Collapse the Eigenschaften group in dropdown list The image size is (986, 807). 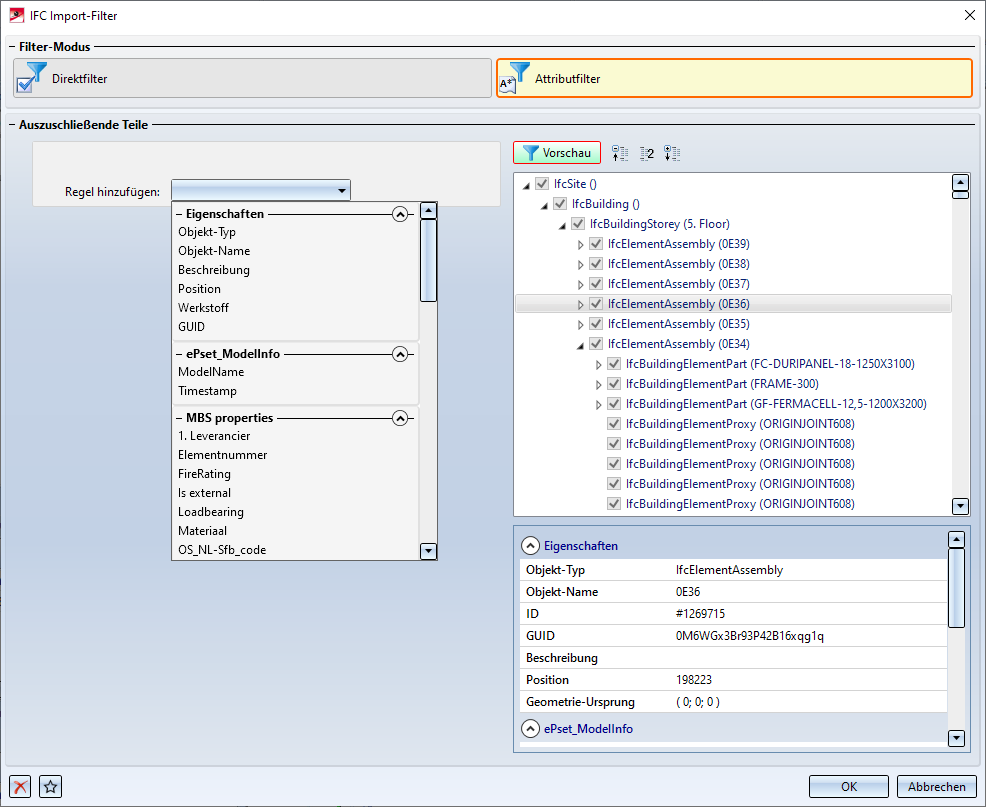click(400, 213)
